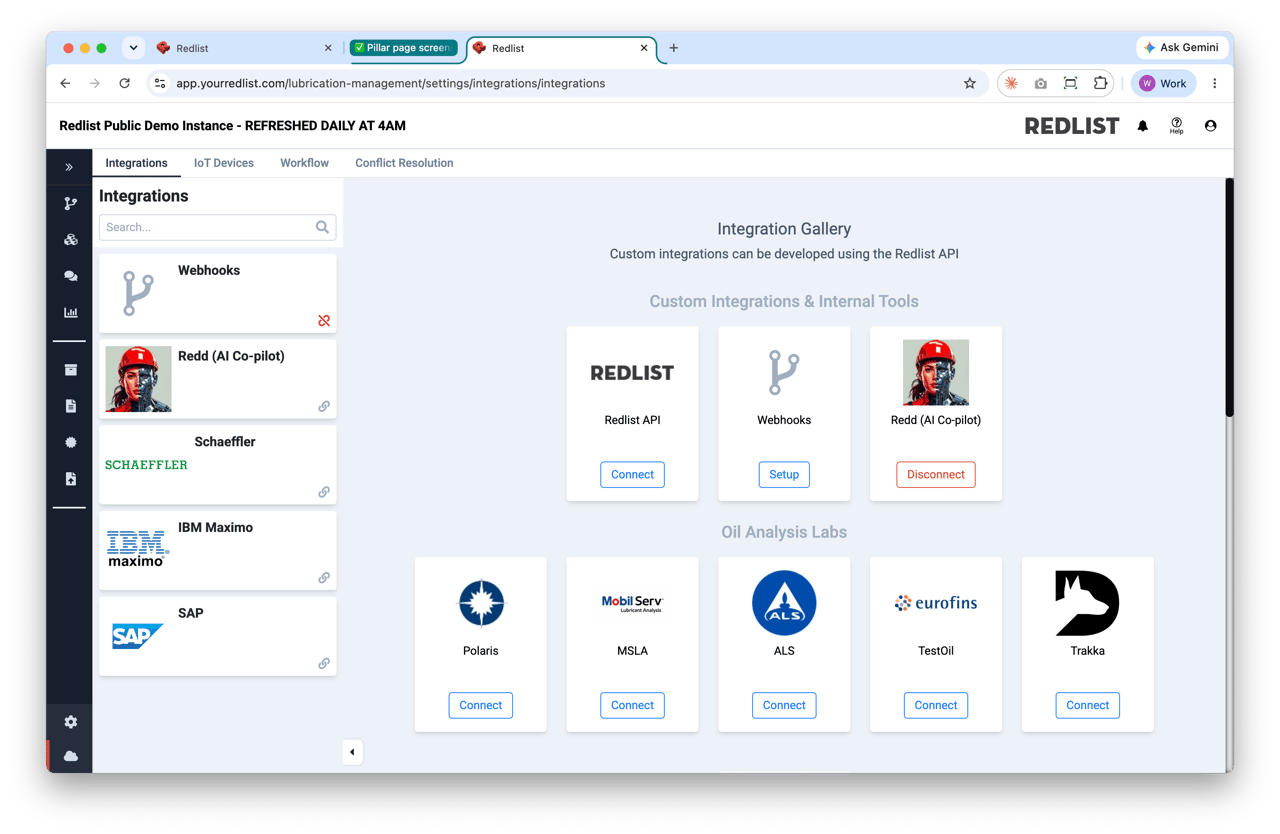This screenshot has height=834, width=1280.
Task: Click the ALS logo in the gallery
Action: click(784, 603)
